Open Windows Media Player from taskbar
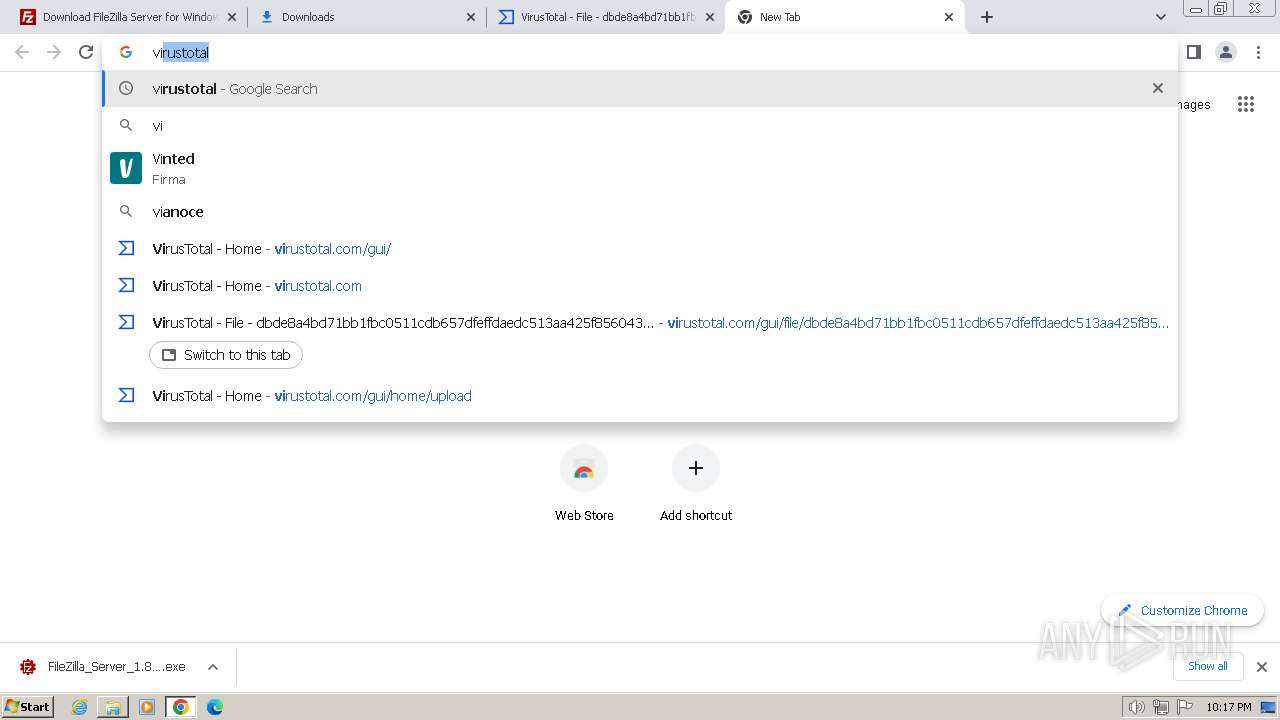 [x=147, y=707]
